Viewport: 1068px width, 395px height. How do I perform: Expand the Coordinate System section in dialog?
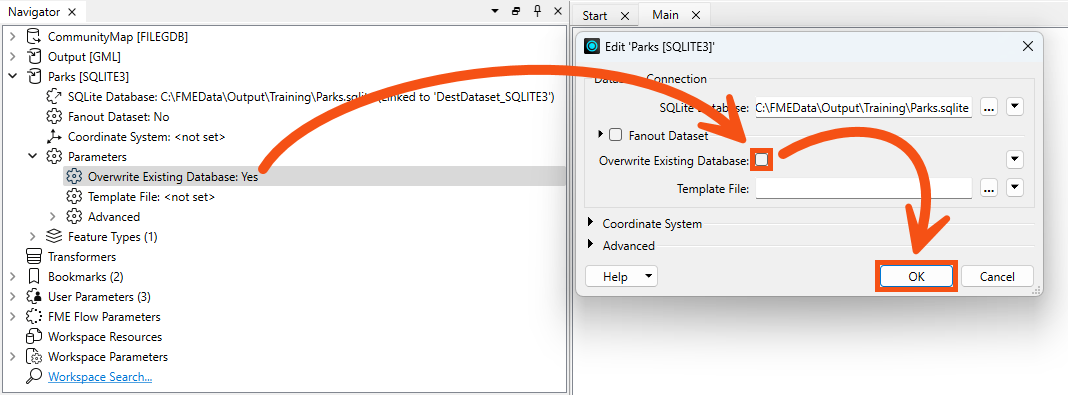591,223
